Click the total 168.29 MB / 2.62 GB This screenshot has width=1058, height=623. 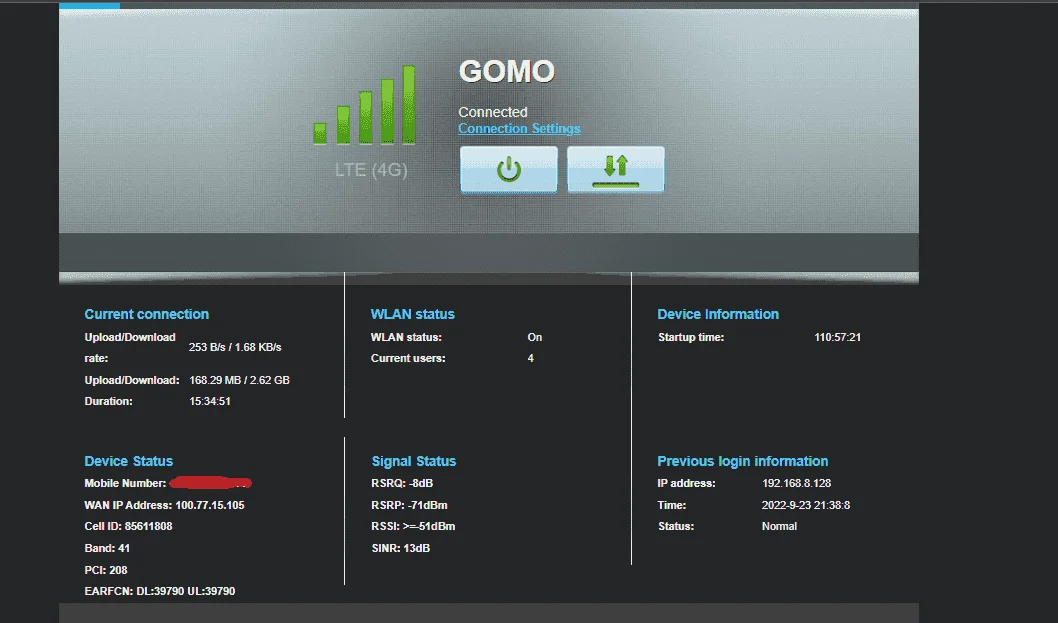click(x=239, y=380)
